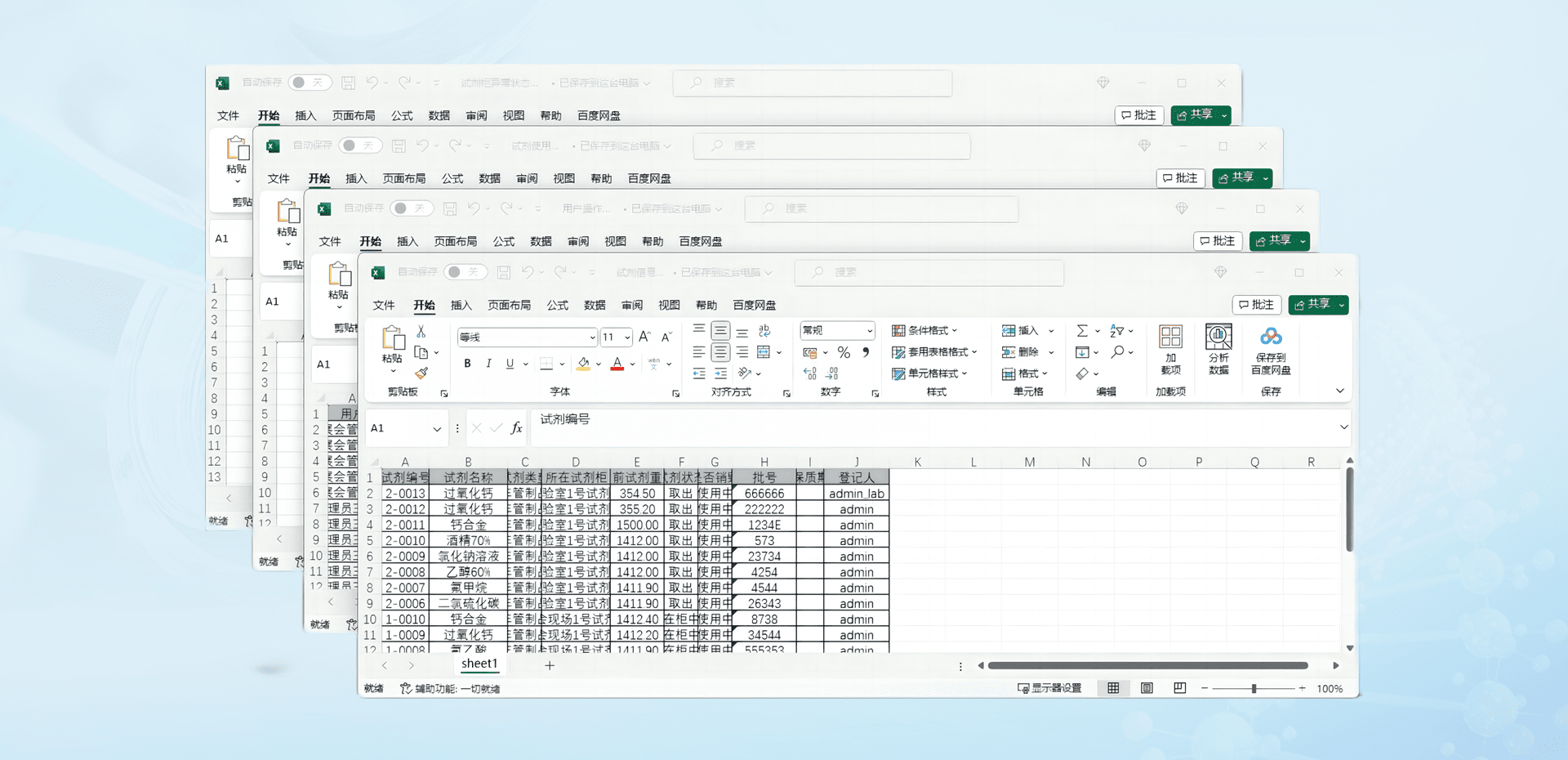Open the Name Box dropdown arrow
The height and width of the screenshot is (760, 1568).
[437, 428]
